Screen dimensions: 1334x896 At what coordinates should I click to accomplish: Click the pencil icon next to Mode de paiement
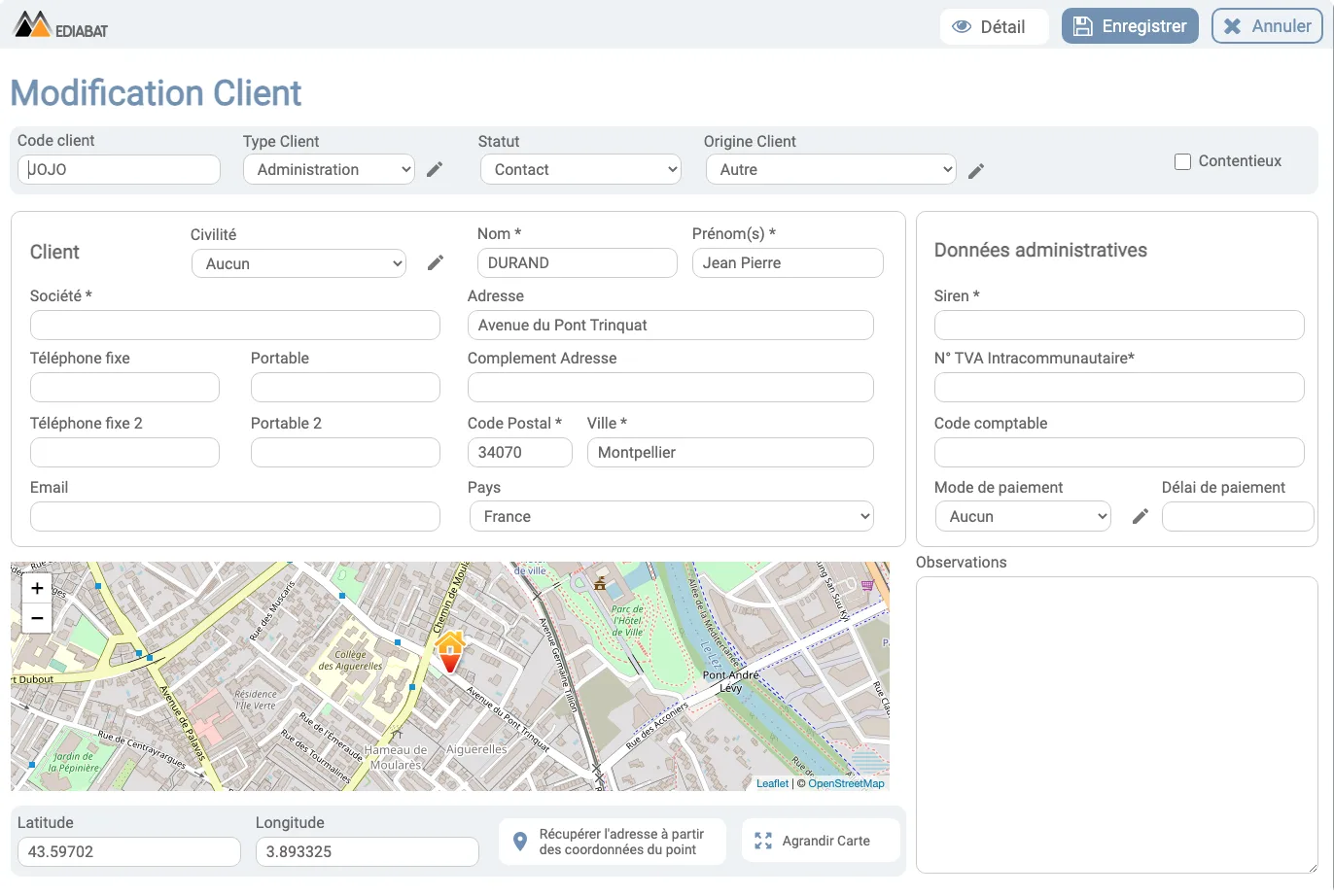click(1141, 516)
